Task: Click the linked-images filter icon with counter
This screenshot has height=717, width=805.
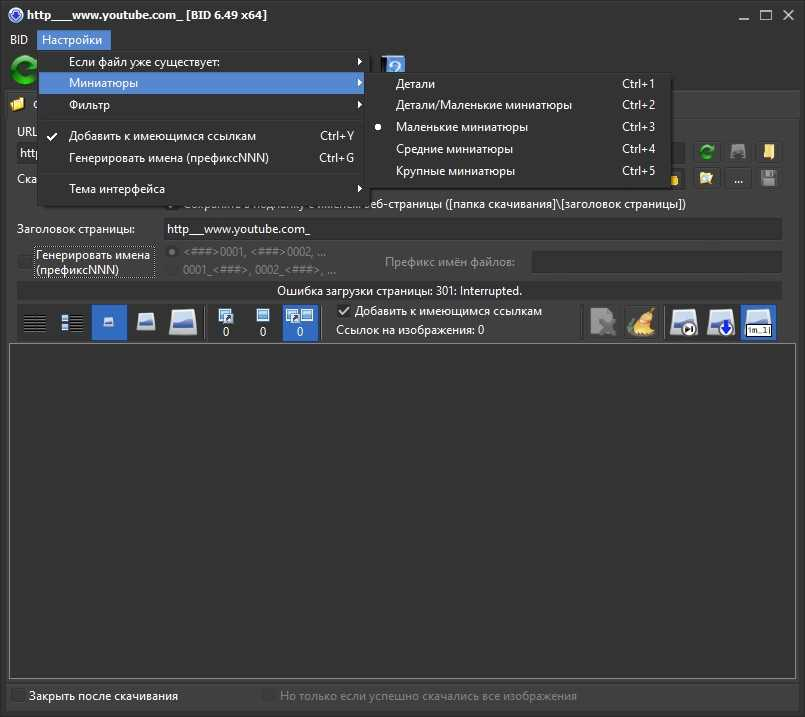Action: tap(226, 323)
